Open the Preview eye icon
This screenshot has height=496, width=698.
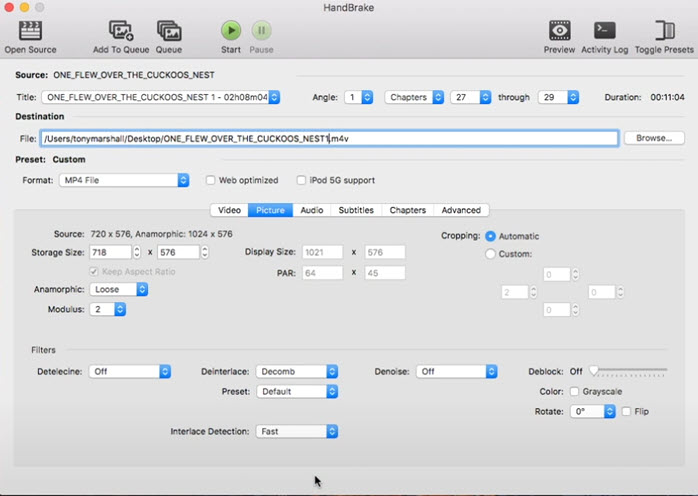(559, 30)
